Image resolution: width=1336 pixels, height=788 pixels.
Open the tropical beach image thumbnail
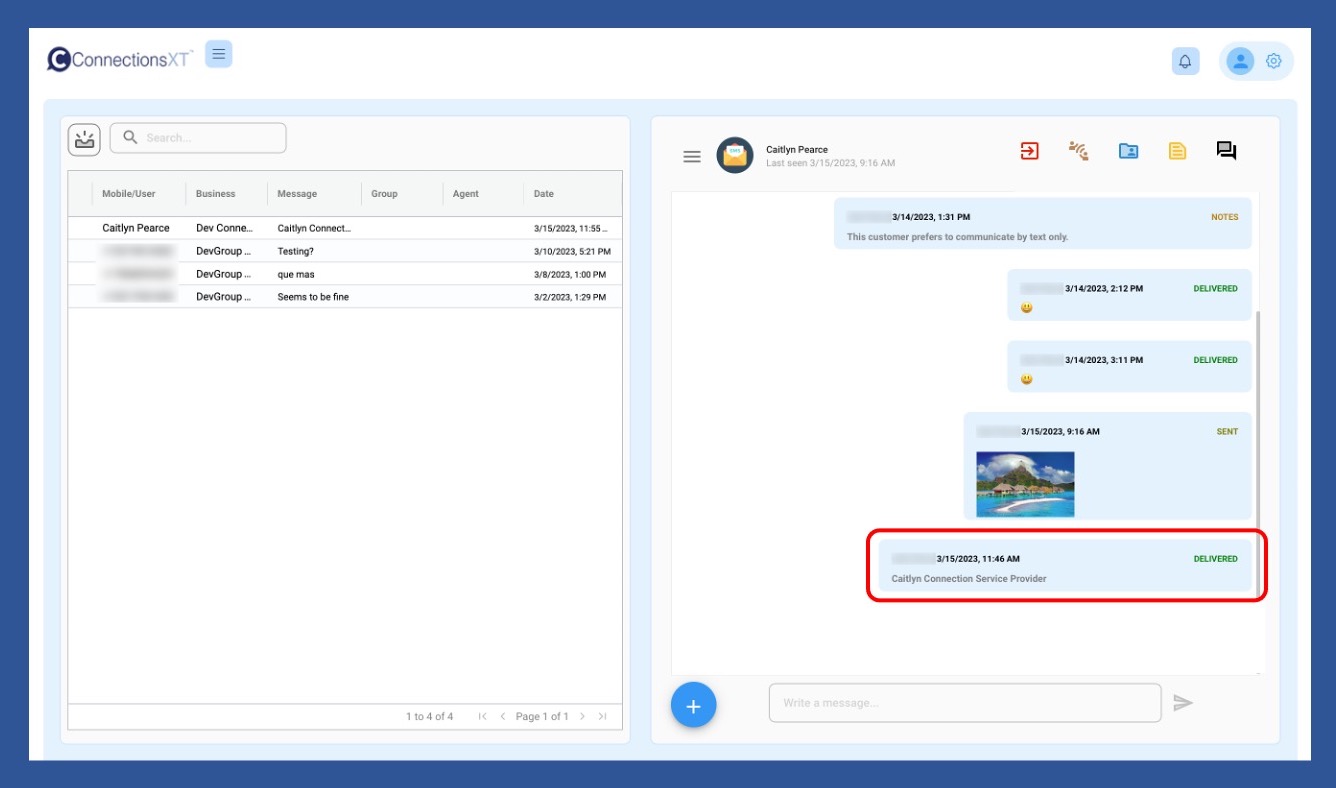tap(1025, 484)
